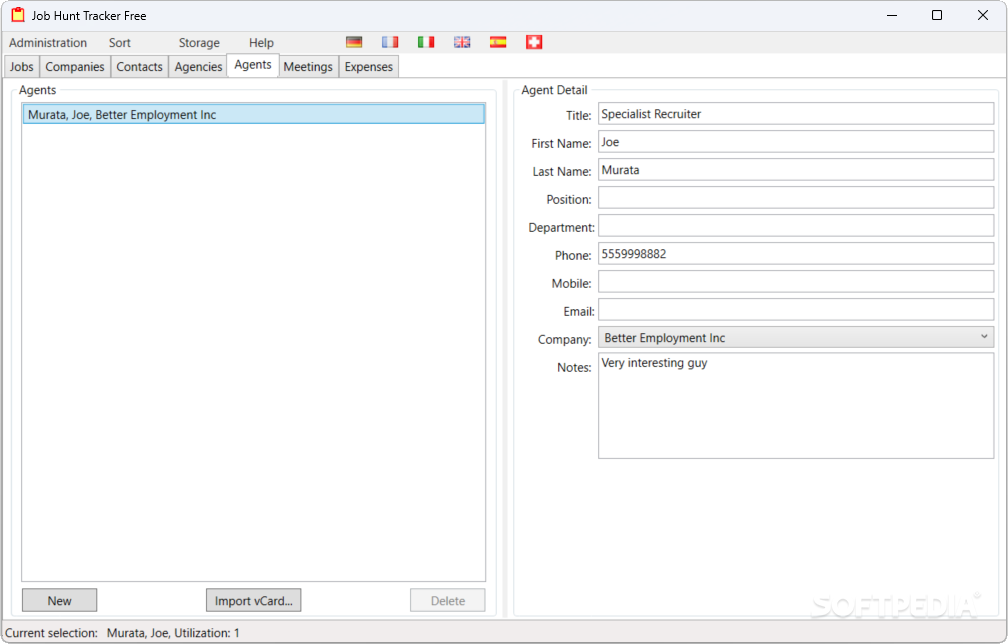Select agent Murata, Joe, Better Employment Inc

(253, 114)
